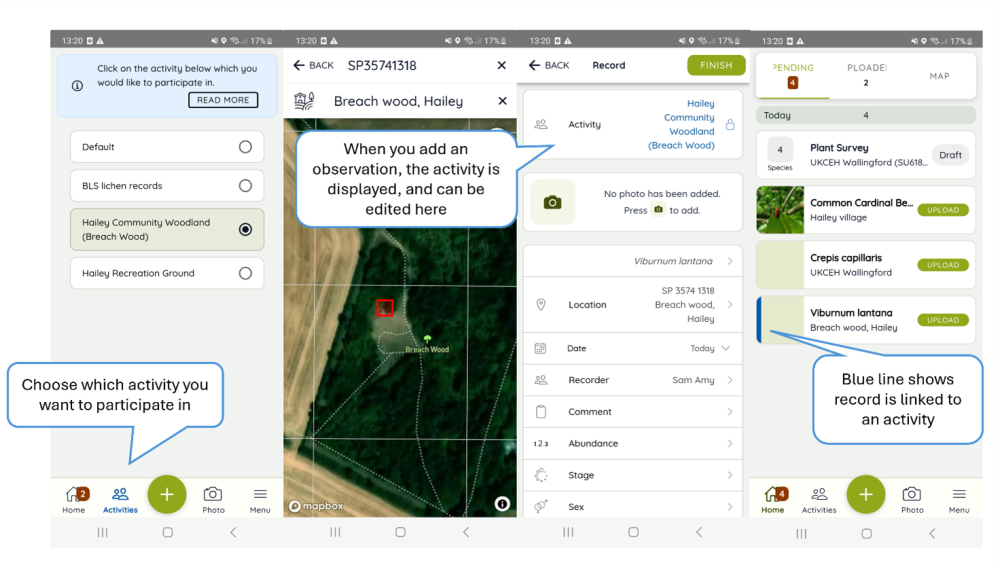Tap green plus button in first screen
This screenshot has height=565, width=1000.
click(166, 494)
